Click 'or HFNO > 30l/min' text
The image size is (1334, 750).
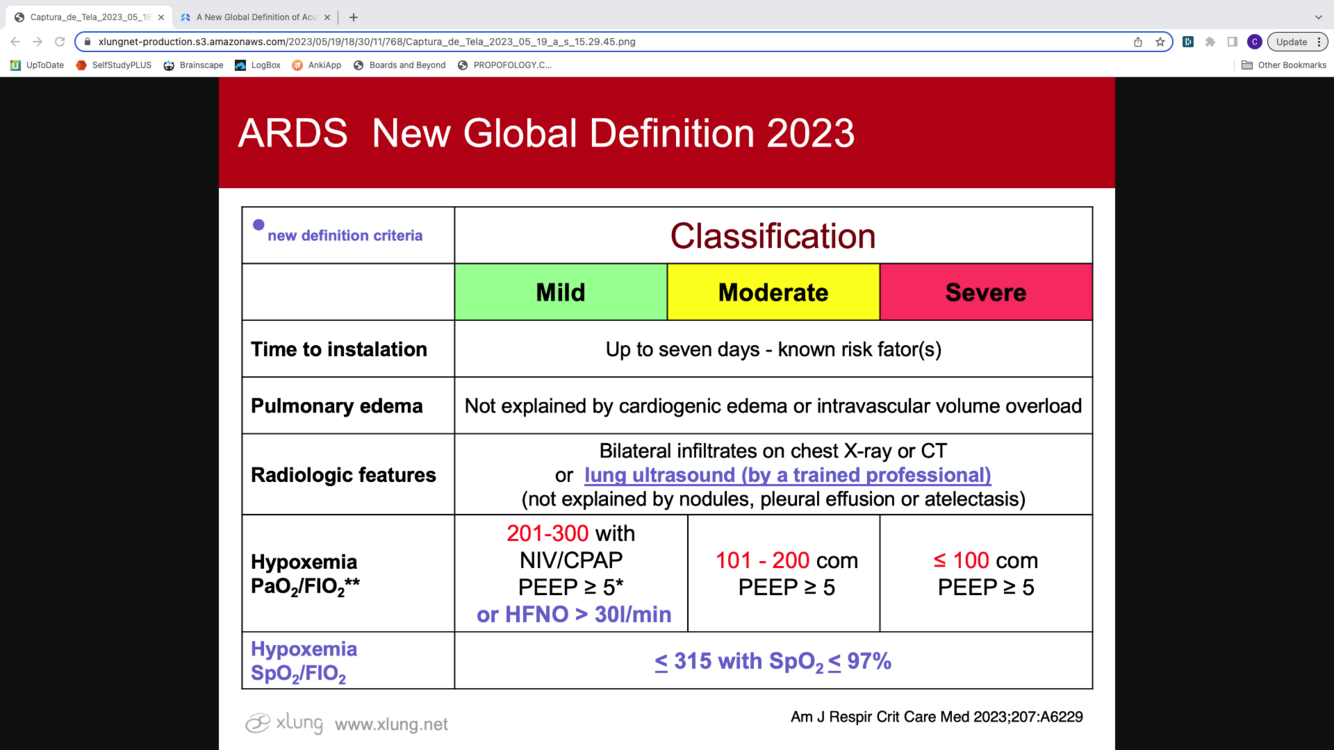pos(574,615)
